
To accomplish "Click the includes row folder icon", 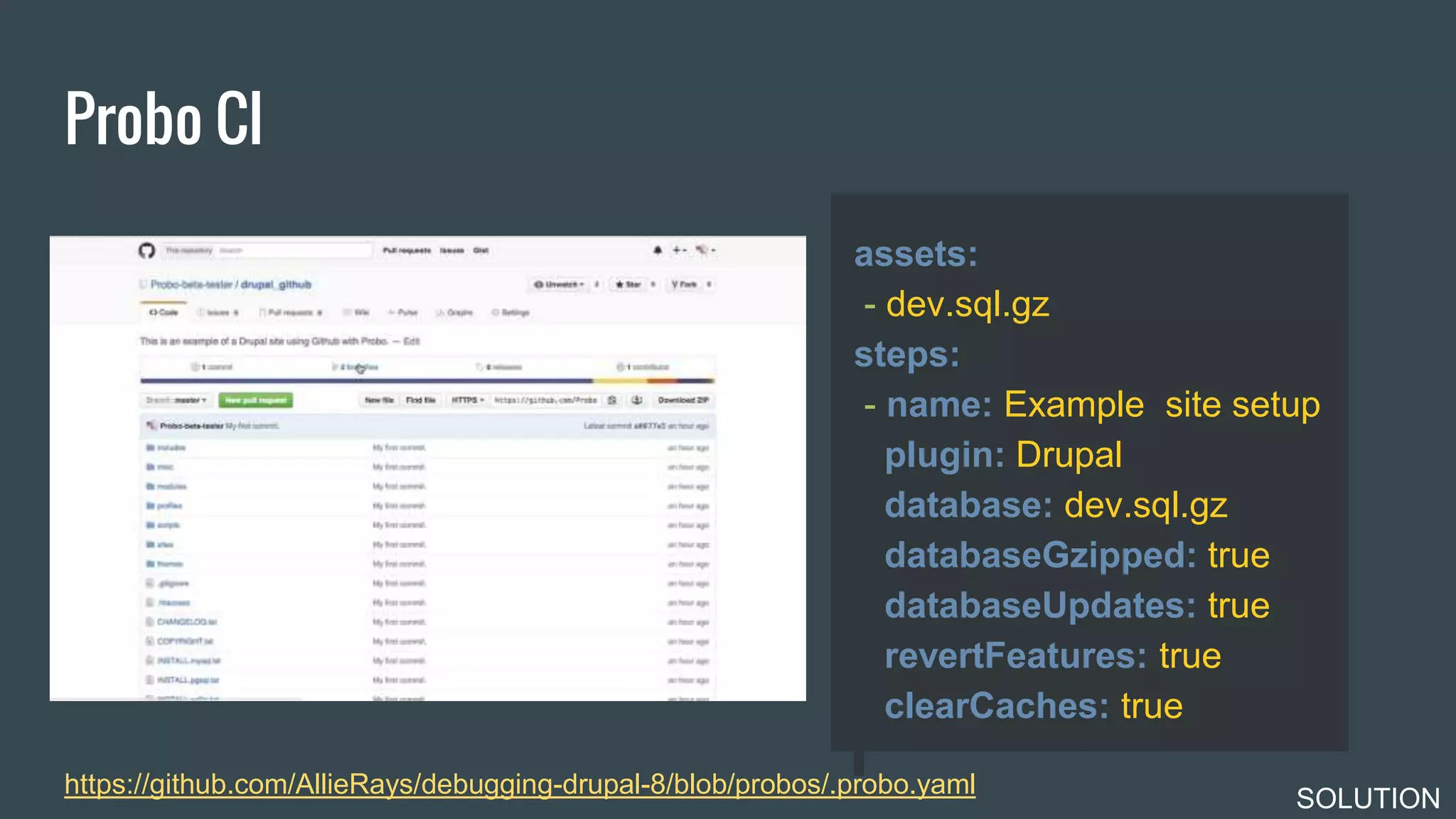I will [150, 447].
